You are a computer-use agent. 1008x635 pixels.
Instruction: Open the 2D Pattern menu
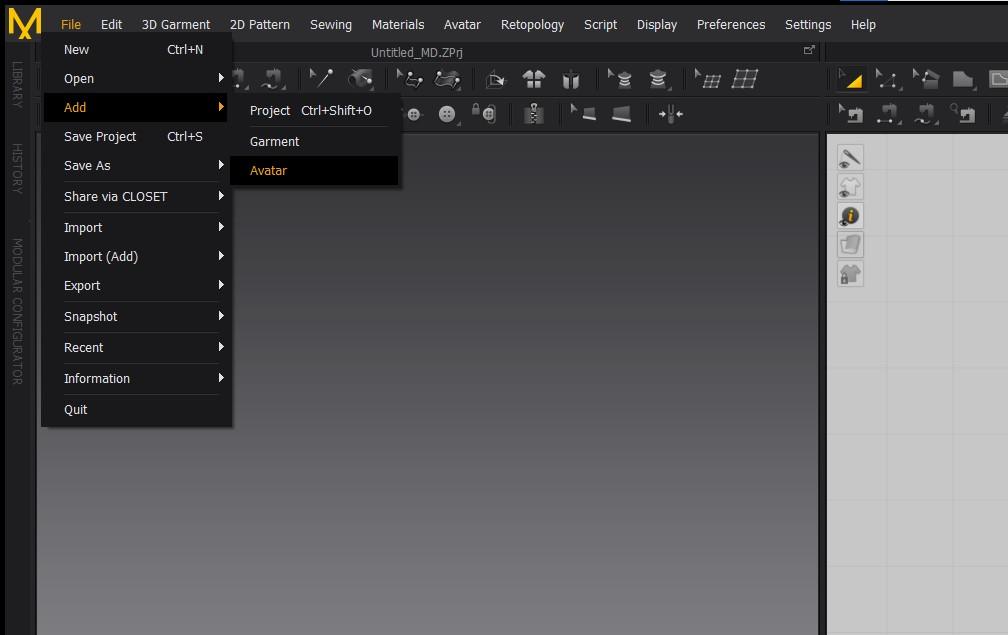pos(260,24)
